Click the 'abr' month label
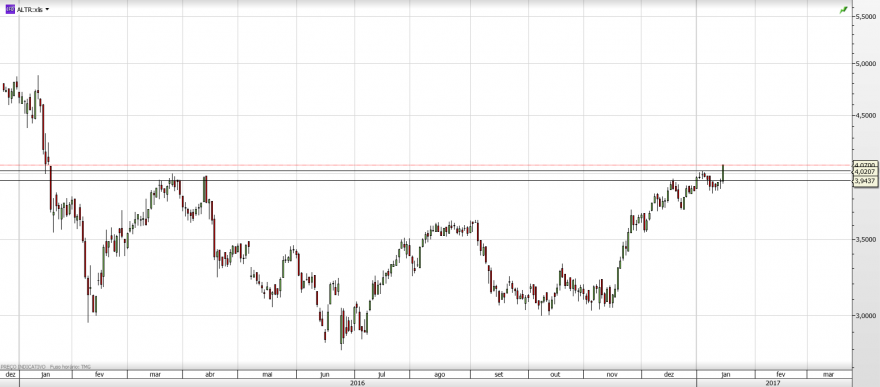Screen dimensions: 880x387 [x=211, y=374]
